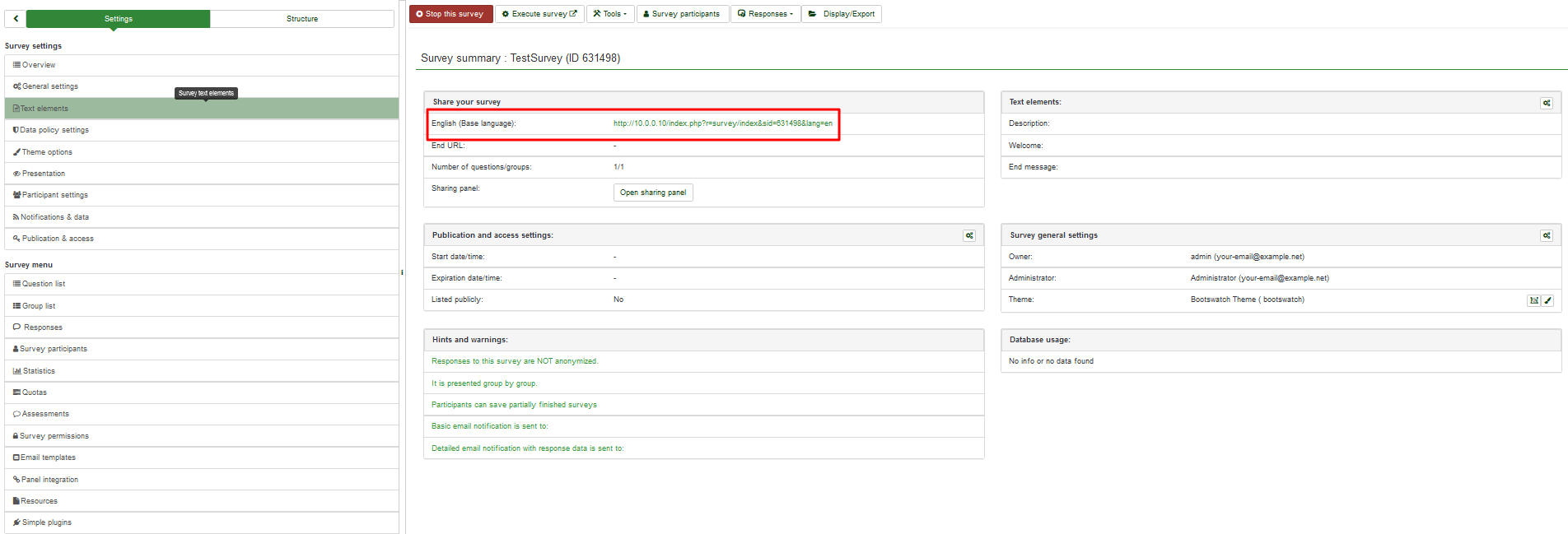This screenshot has height=534, width=1568.
Task: Switch to the Structure tab
Action: (301, 19)
